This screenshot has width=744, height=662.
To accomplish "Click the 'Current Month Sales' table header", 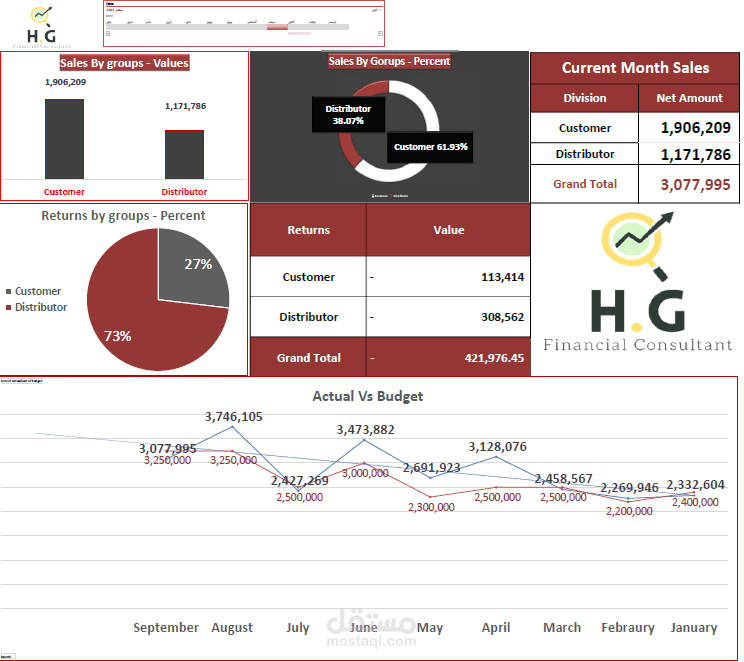I will 635,68.
